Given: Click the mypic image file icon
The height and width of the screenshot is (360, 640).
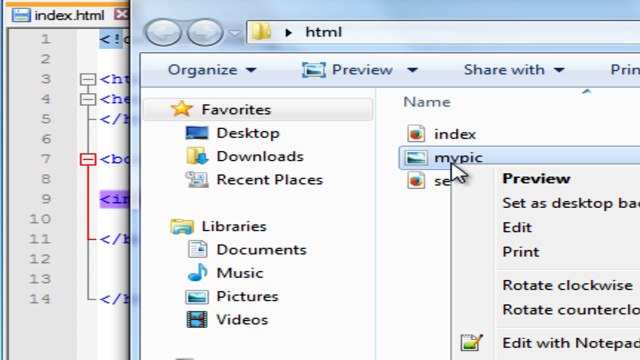Looking at the screenshot, I should 416,158.
